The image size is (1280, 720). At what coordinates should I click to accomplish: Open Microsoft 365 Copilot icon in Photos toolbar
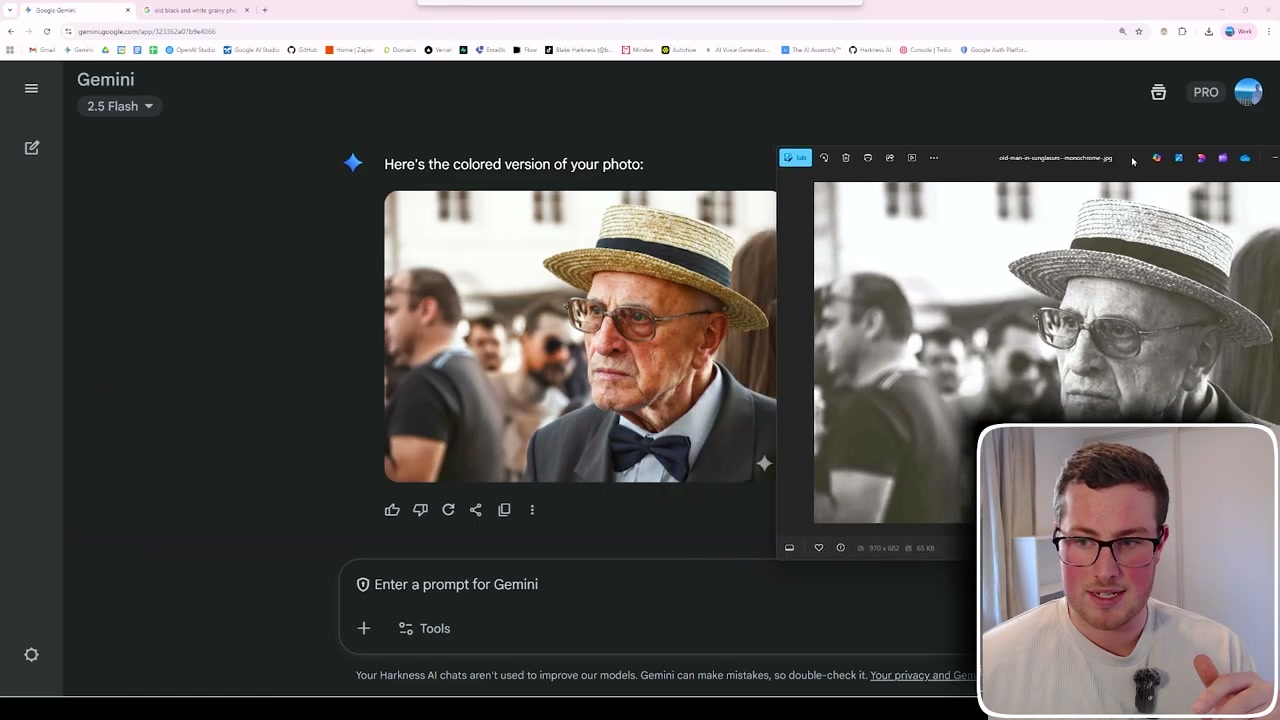pos(1157,158)
